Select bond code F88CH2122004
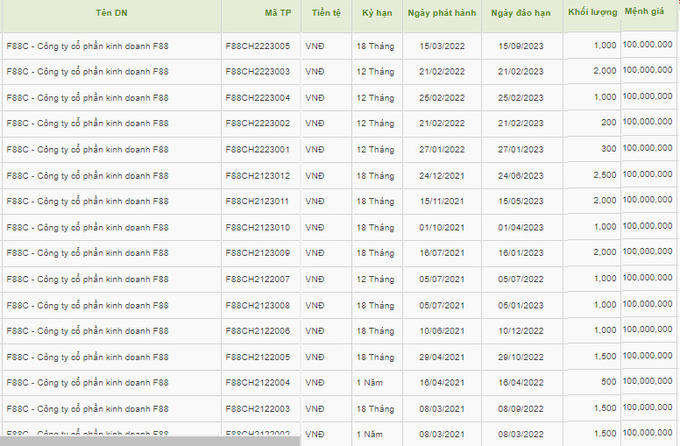Image resolution: width=680 pixels, height=446 pixels. 258,383
